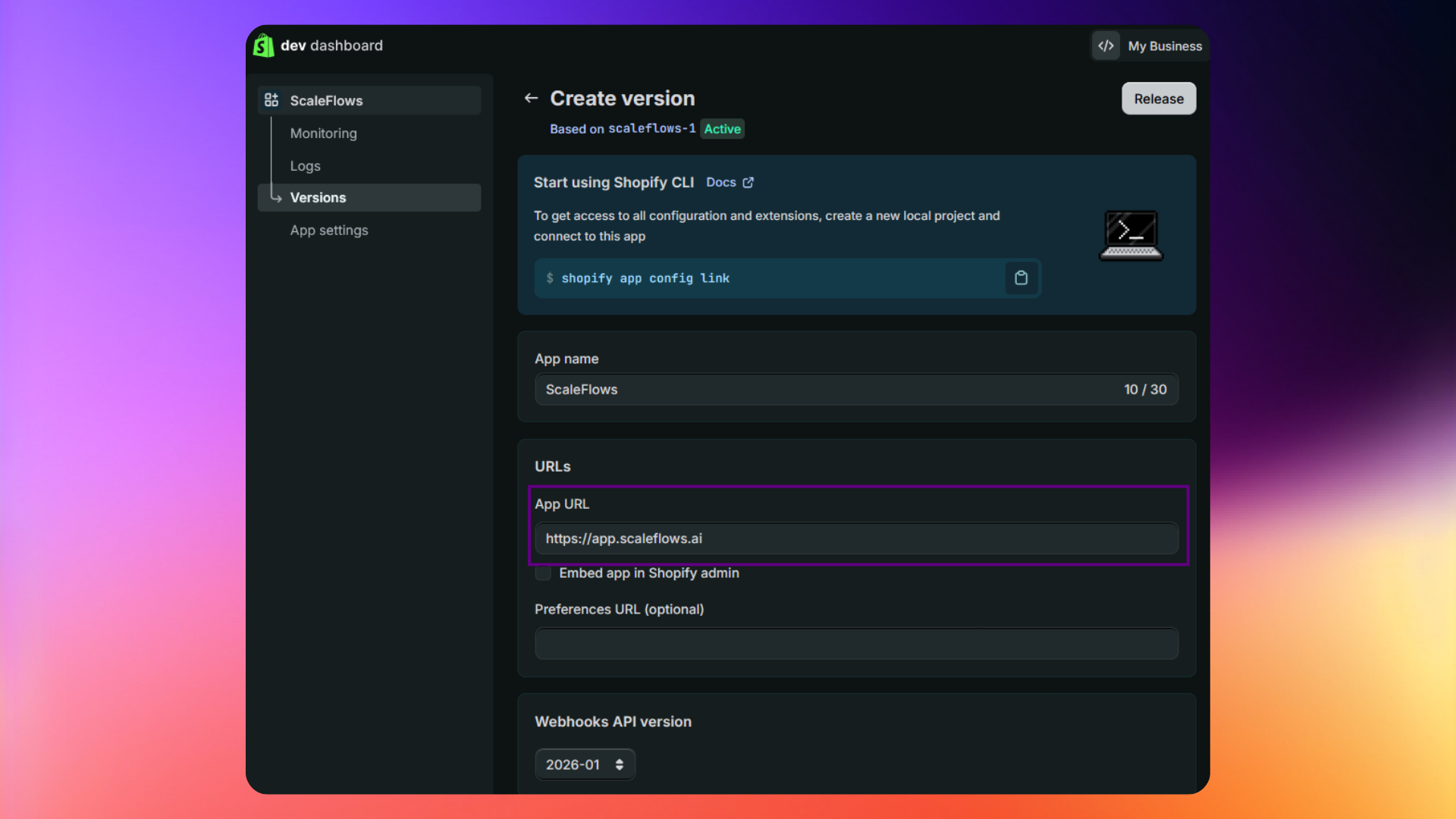Select ScaleFlows in the sidebar
The image size is (1456, 819).
point(369,100)
